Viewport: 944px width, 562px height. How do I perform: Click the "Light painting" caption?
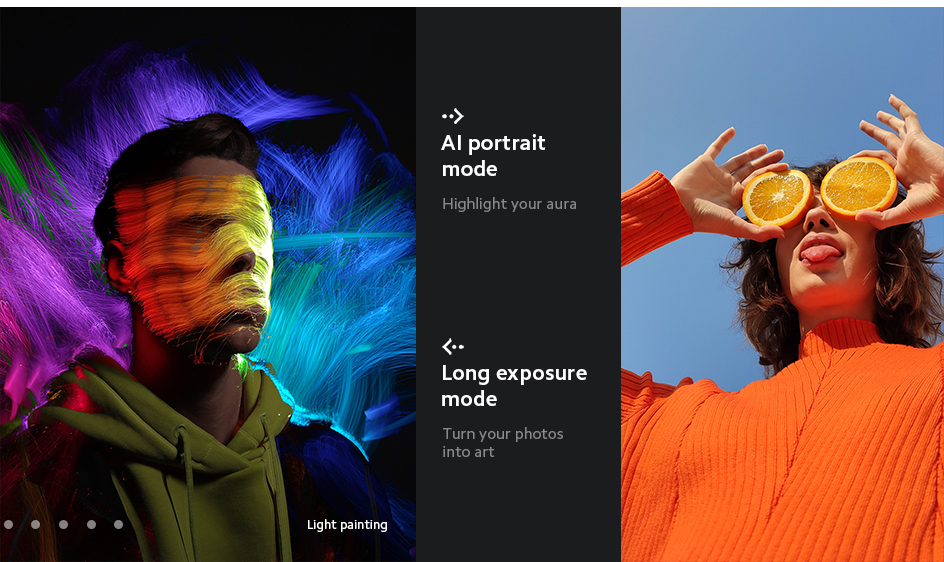(347, 525)
